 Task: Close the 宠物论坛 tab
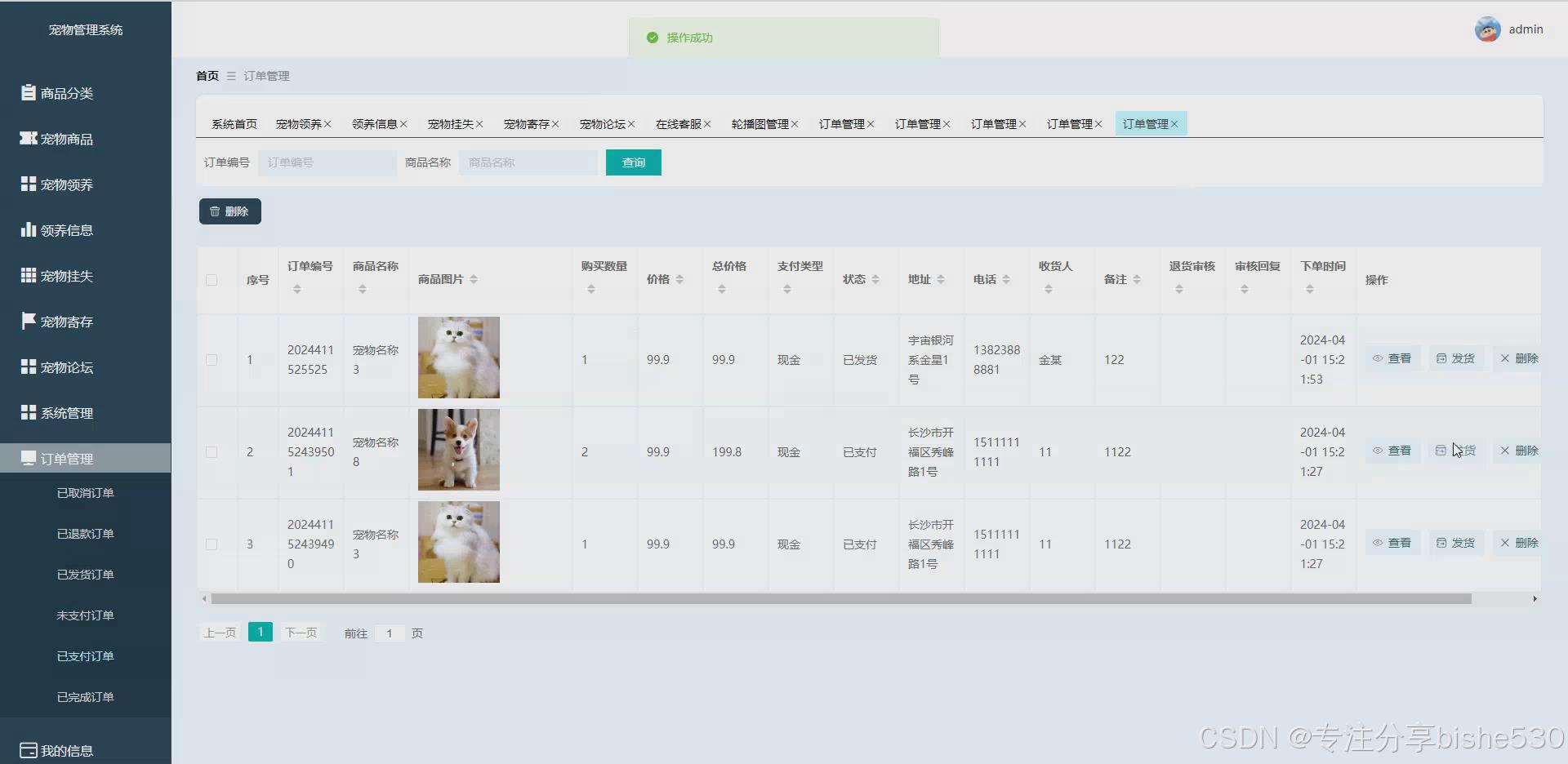point(631,124)
